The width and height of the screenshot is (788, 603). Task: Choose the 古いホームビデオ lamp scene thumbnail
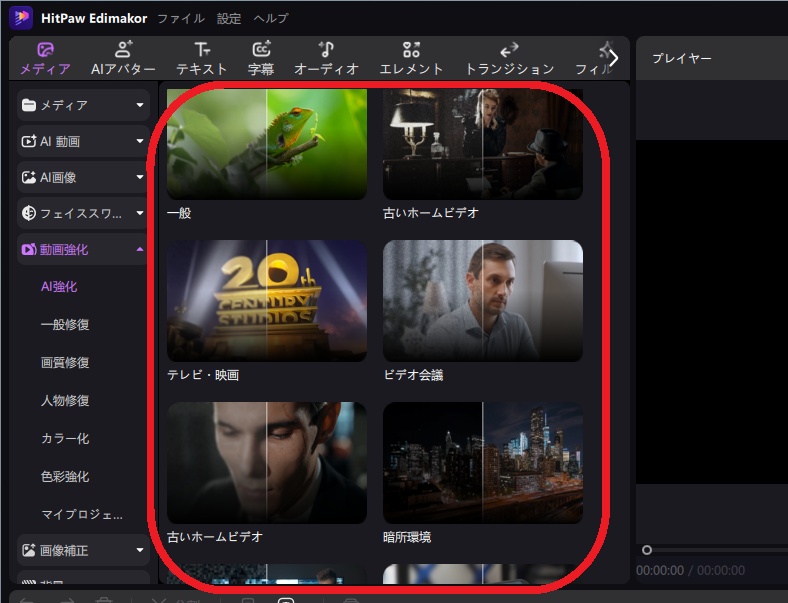click(x=483, y=144)
